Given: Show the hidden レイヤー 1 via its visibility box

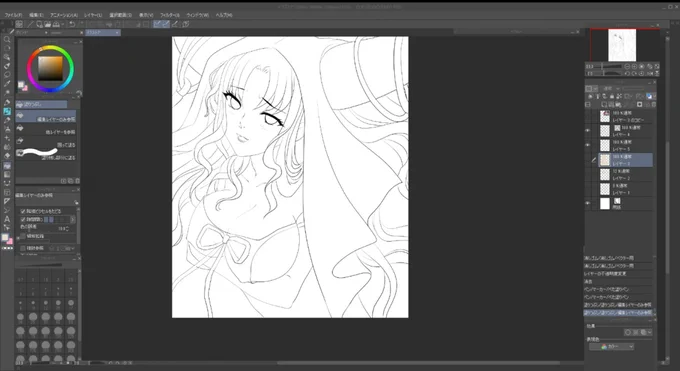Looking at the screenshot, I should click(588, 189).
